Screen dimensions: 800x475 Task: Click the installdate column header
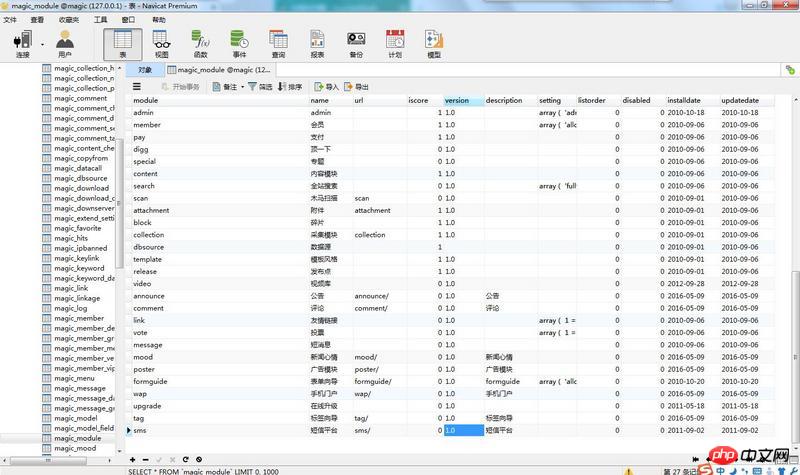[x=691, y=101]
